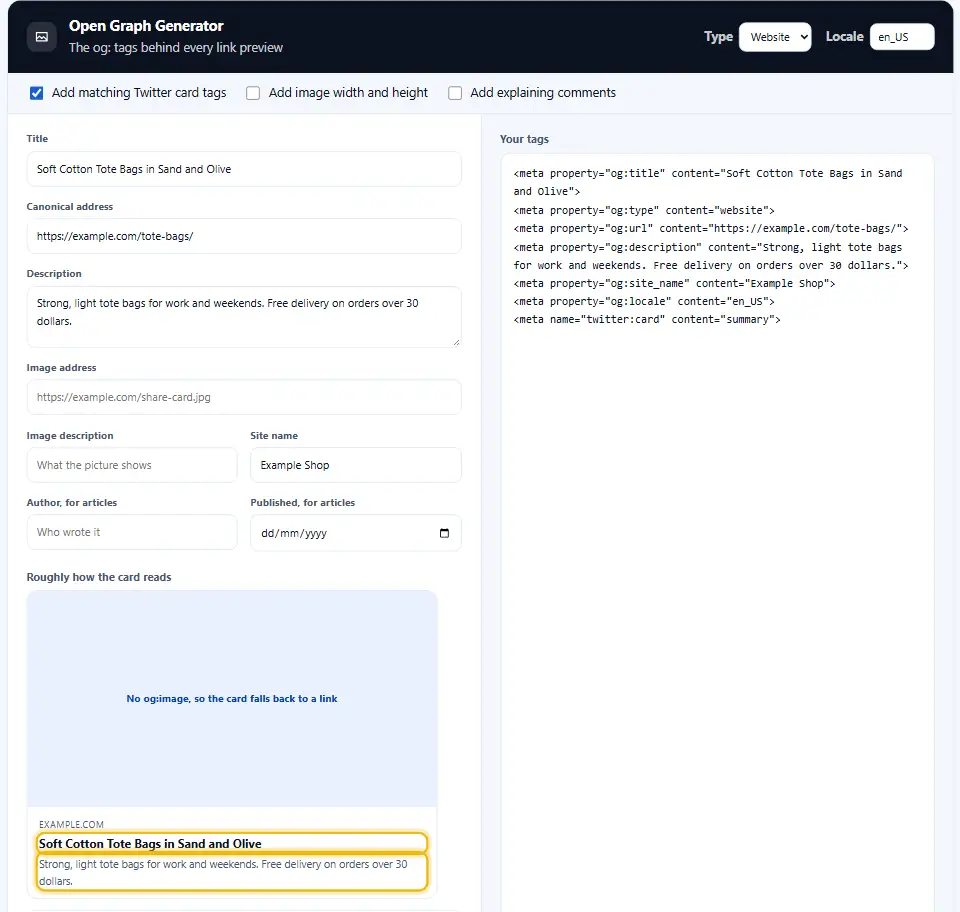This screenshot has width=960, height=912.
Task: Click the No og:image placeholder area
Action: pyautogui.click(x=232, y=698)
